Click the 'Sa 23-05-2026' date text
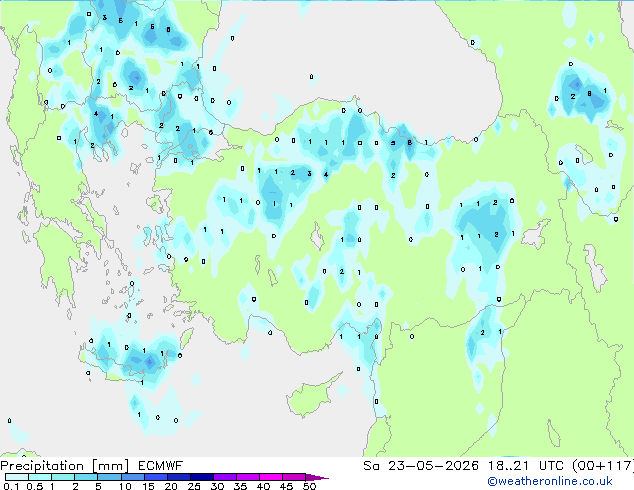The width and height of the screenshot is (634, 490). pyautogui.click(x=421, y=466)
